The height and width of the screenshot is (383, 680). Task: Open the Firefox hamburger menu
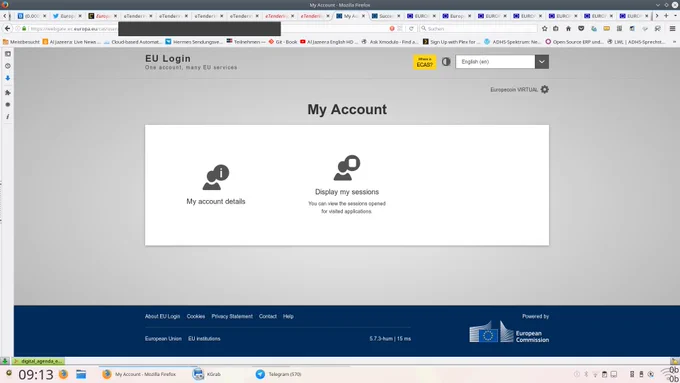(x=673, y=29)
